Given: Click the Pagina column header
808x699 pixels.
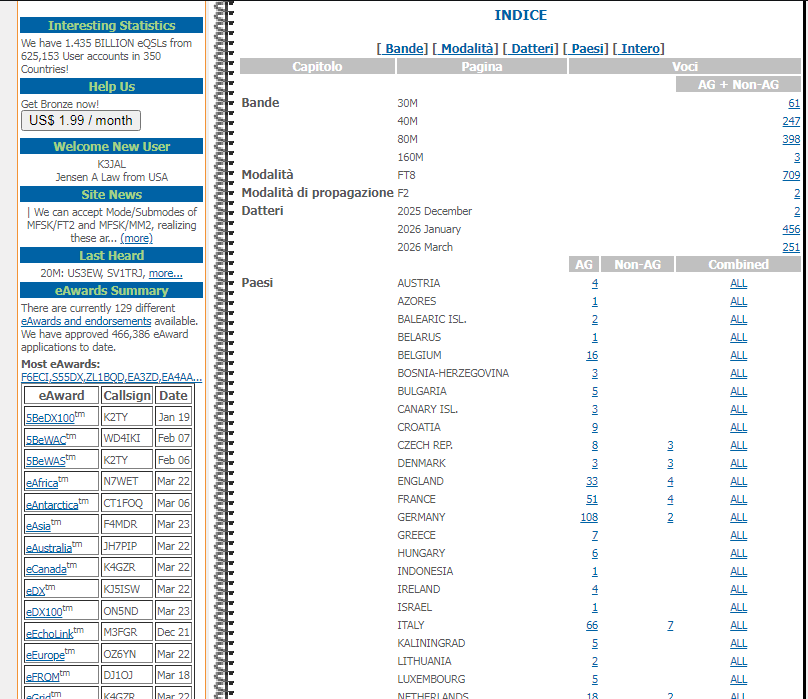Looking at the screenshot, I should point(482,66).
